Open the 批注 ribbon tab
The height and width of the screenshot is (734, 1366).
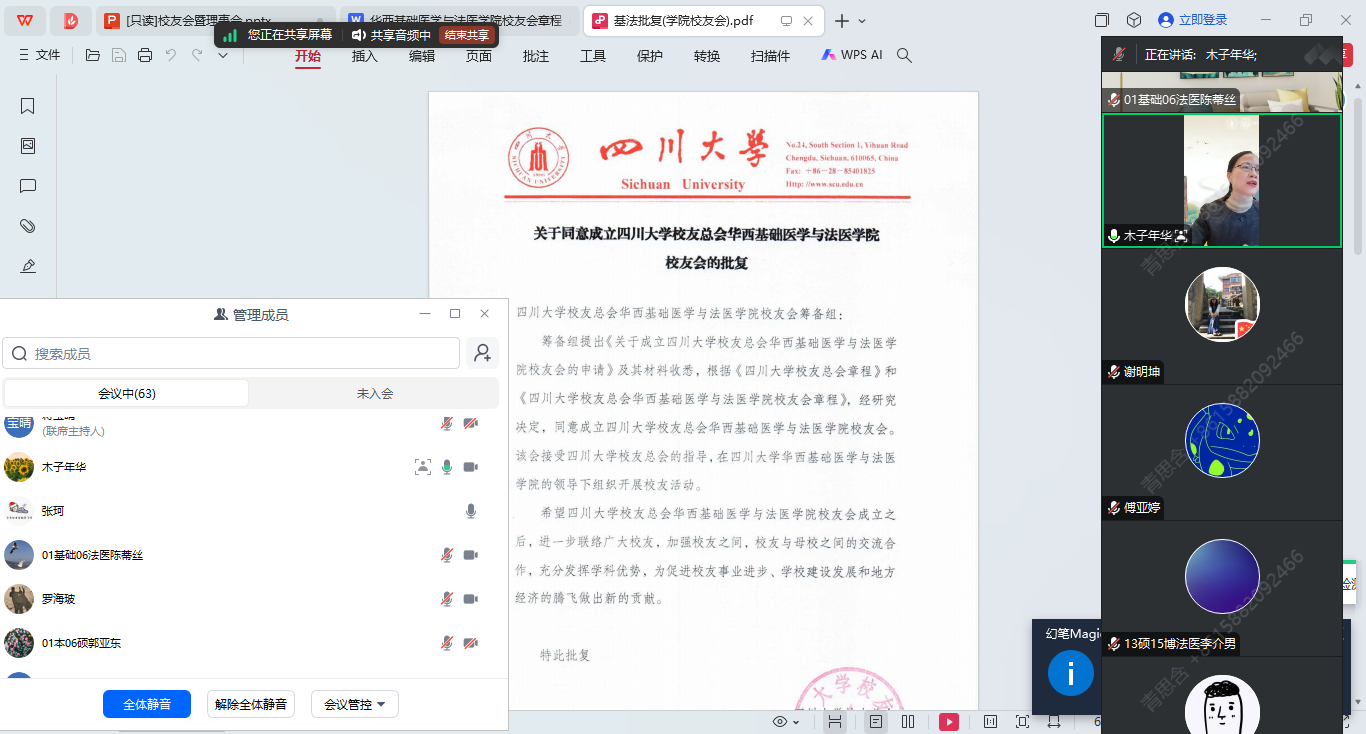[536, 56]
